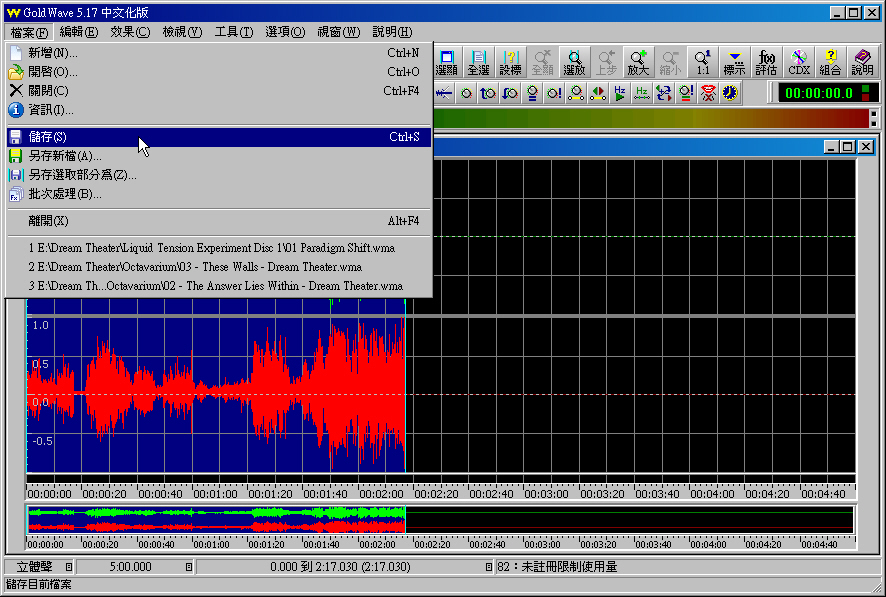Click the clock icon in effects toolbar
This screenshot has width=886, height=597.
pos(731,93)
